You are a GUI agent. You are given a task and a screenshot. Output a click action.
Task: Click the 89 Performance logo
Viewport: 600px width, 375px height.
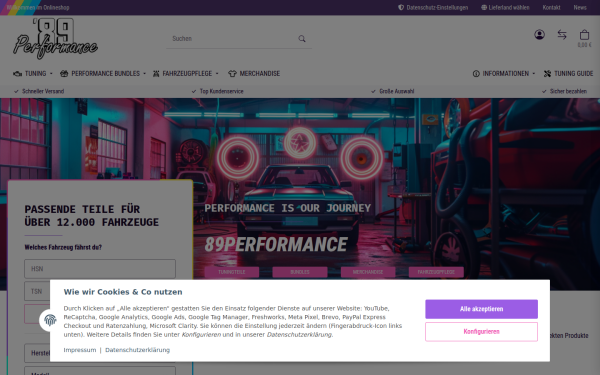click(55, 39)
